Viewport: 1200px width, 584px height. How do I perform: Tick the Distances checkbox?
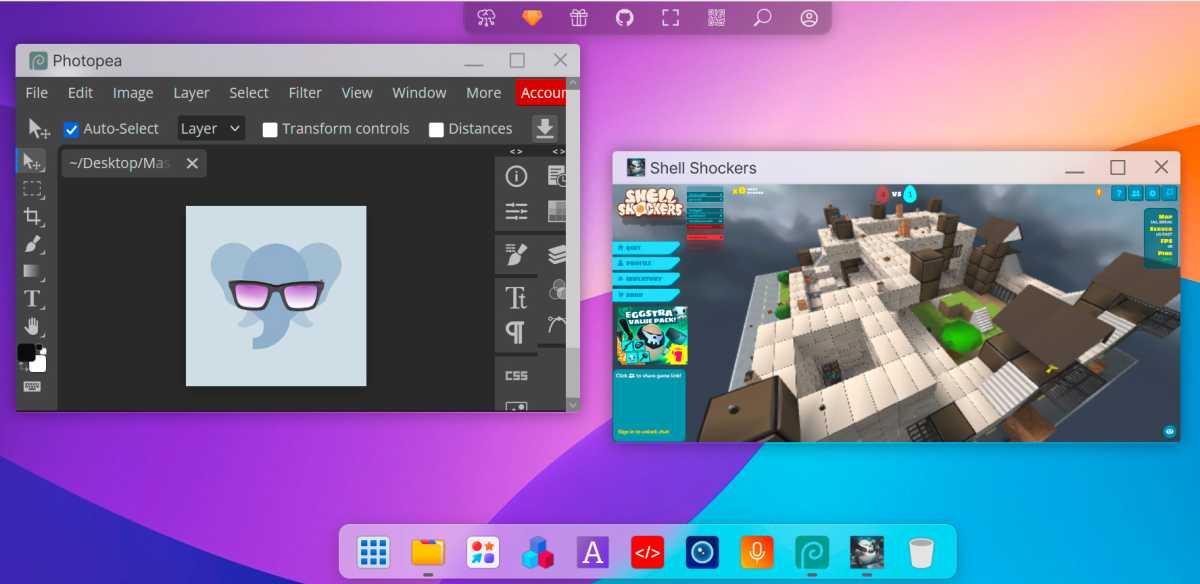(x=436, y=129)
